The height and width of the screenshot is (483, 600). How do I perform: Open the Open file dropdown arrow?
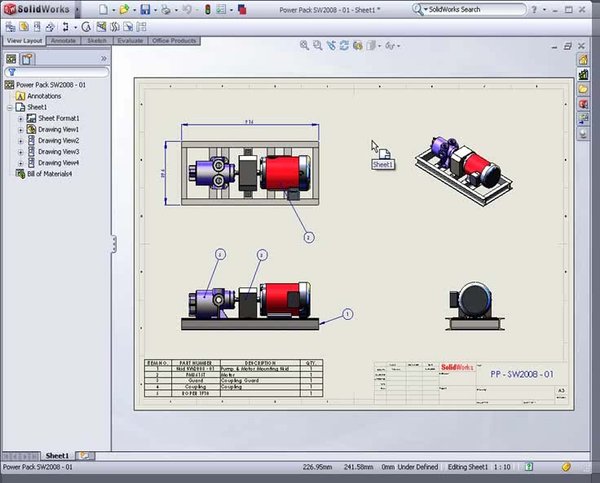click(x=135, y=10)
